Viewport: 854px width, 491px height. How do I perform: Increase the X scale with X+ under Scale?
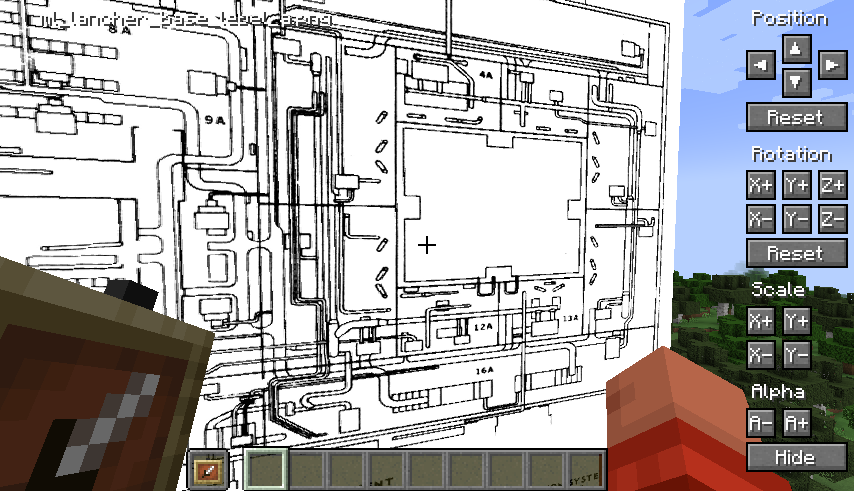tap(761, 321)
